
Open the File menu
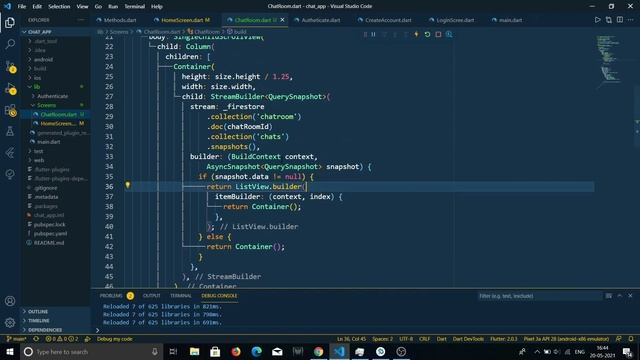22,7
